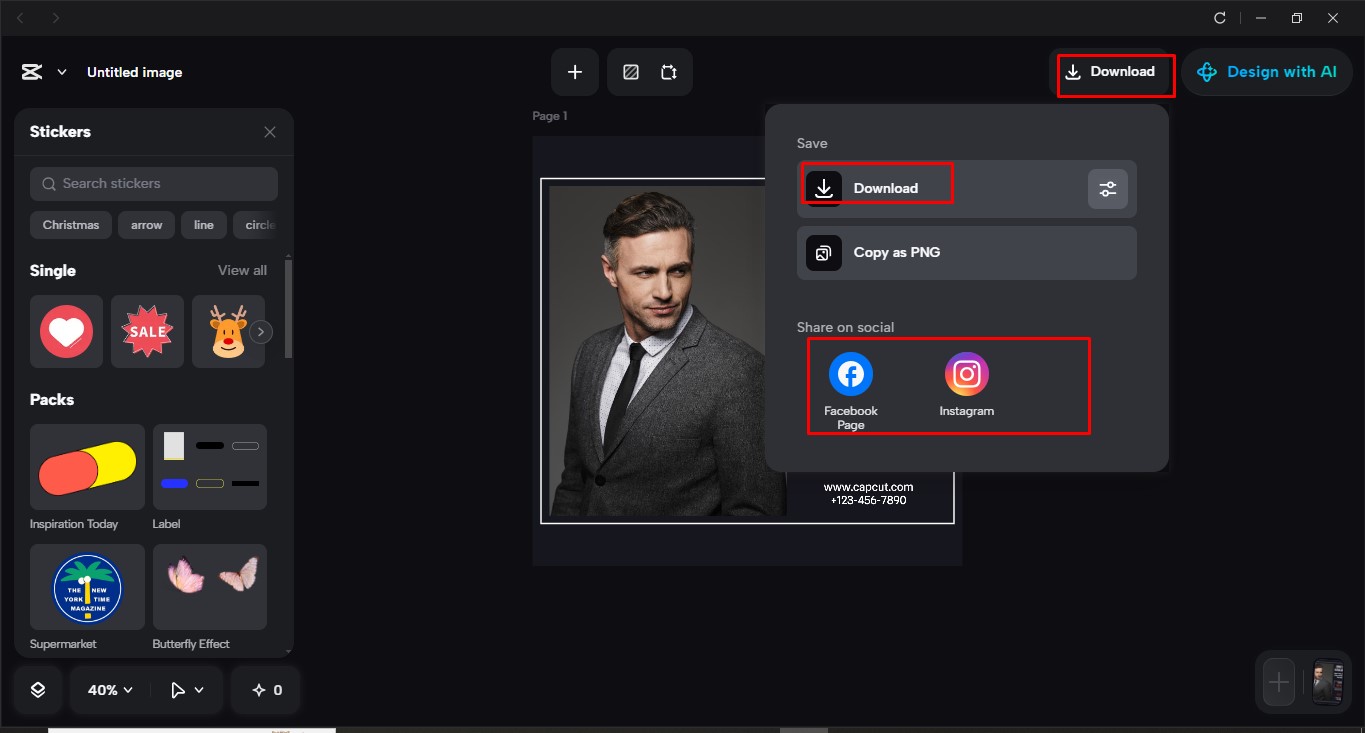Screen dimensions: 1365x733
Task: Switch to the Stickers panel header
Action: click(x=59, y=131)
